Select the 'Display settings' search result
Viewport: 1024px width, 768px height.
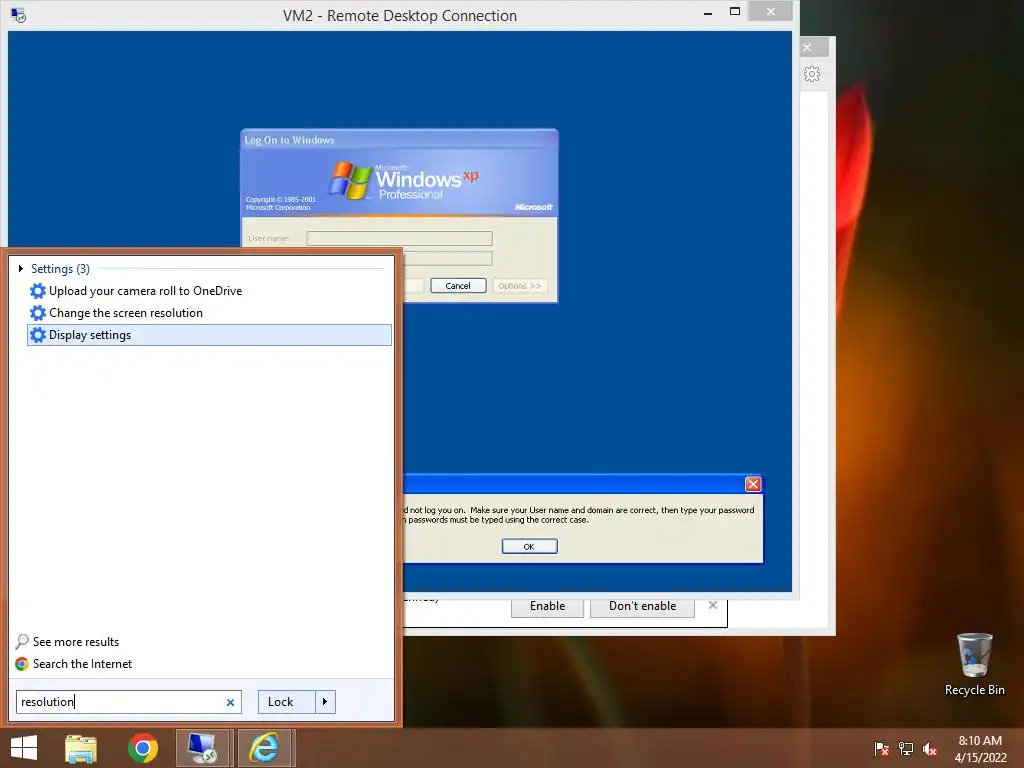[210, 335]
